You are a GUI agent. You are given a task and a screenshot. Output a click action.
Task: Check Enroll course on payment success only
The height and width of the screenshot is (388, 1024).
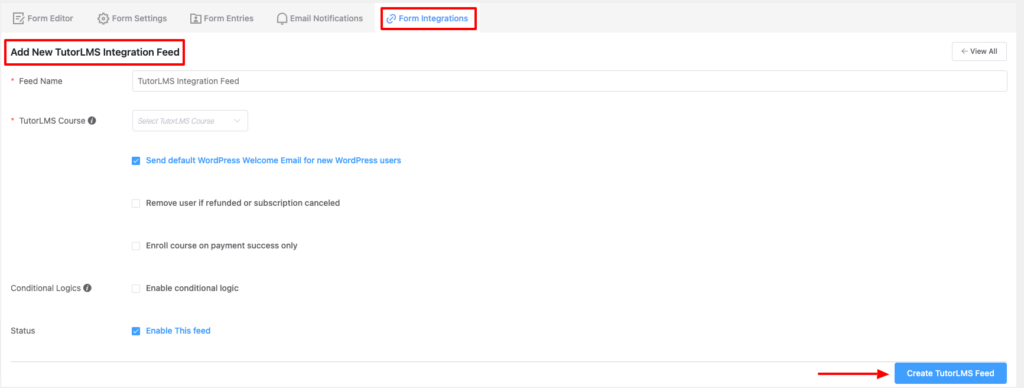tap(136, 246)
